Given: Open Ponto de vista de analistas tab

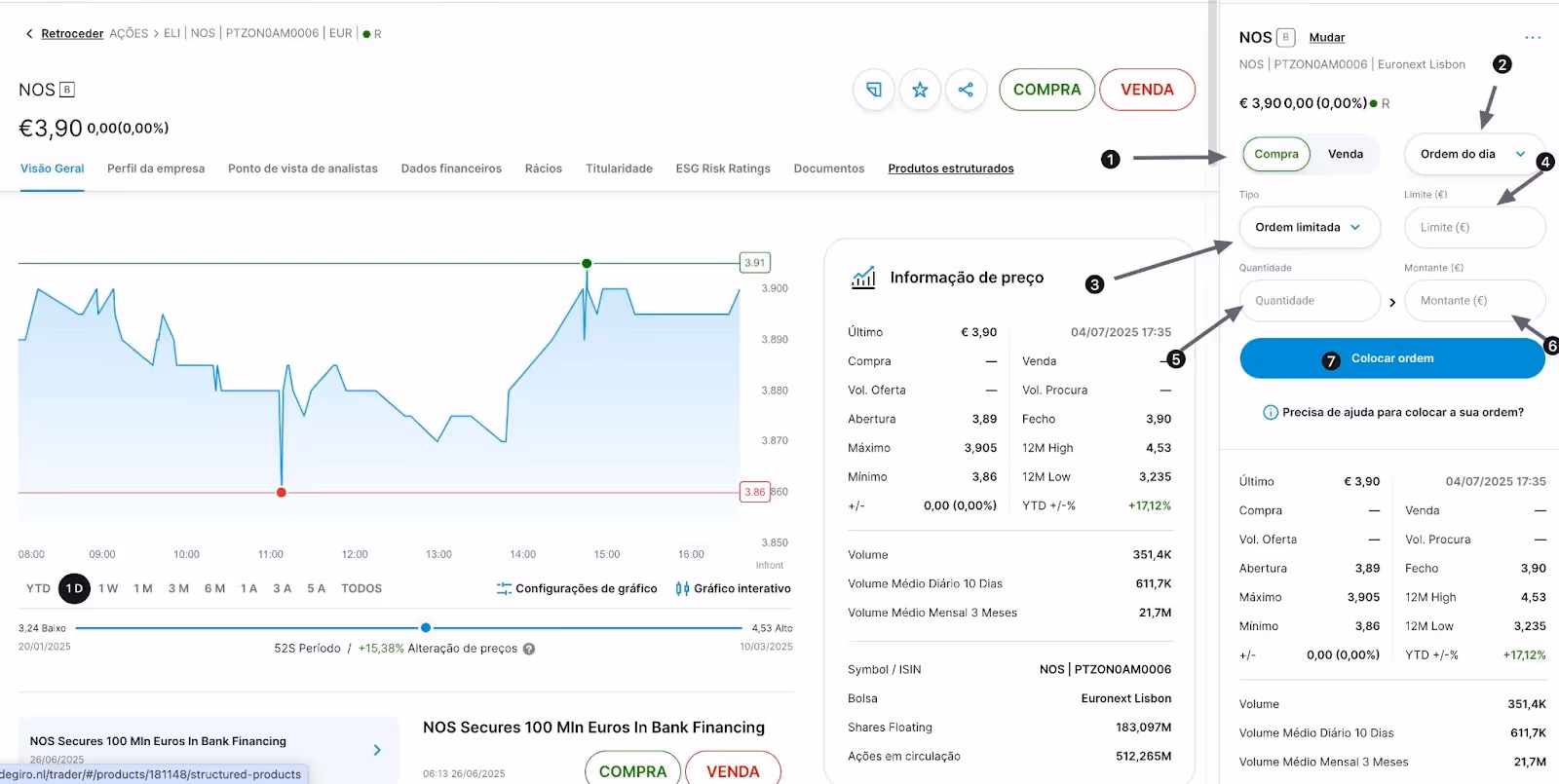Looking at the screenshot, I should (x=303, y=168).
